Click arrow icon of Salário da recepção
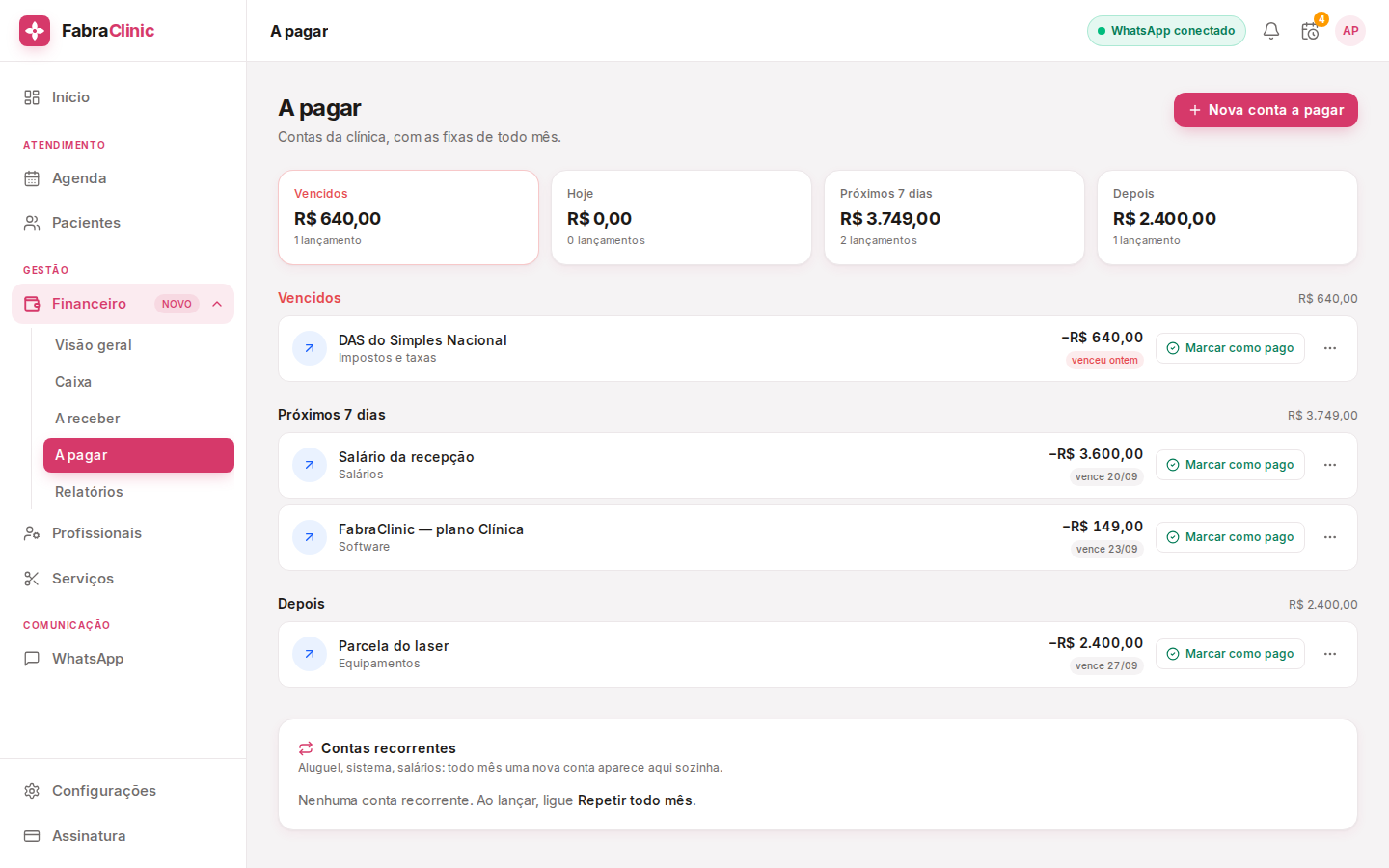Screen dimensions: 1389x868 (x=310, y=465)
